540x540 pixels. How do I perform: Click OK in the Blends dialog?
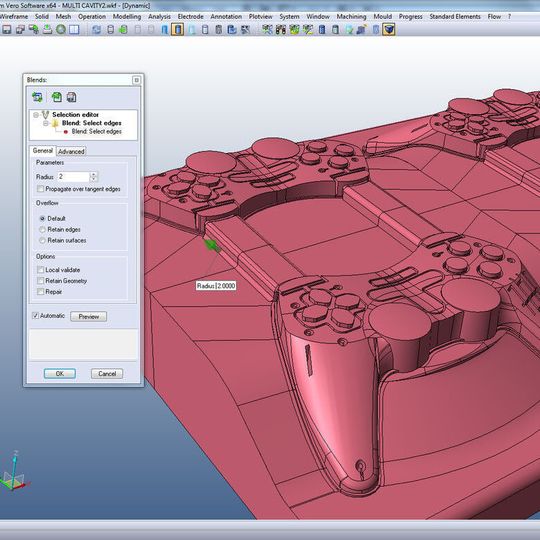60,374
